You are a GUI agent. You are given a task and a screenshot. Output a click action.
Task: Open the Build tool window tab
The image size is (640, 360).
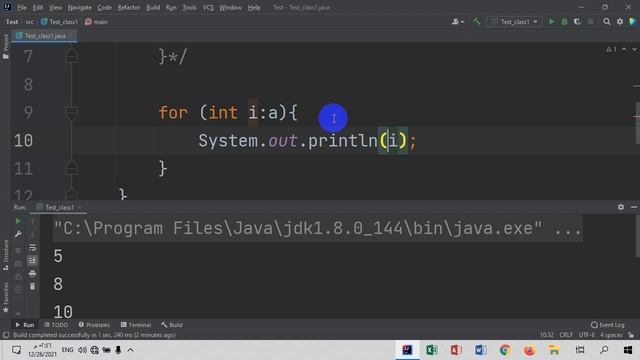[172, 325]
